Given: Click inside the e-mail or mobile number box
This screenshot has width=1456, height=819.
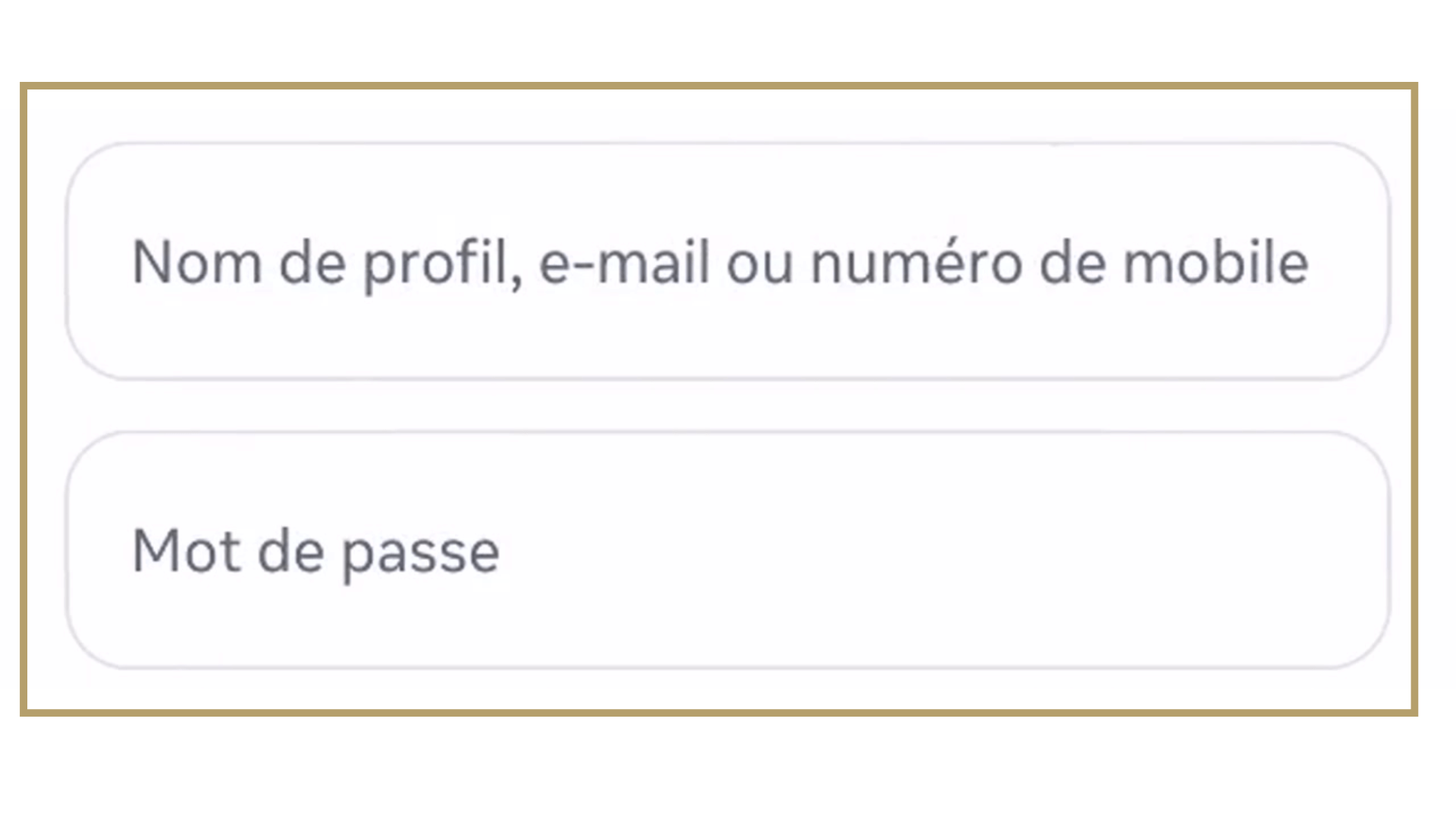Looking at the screenshot, I should [728, 261].
